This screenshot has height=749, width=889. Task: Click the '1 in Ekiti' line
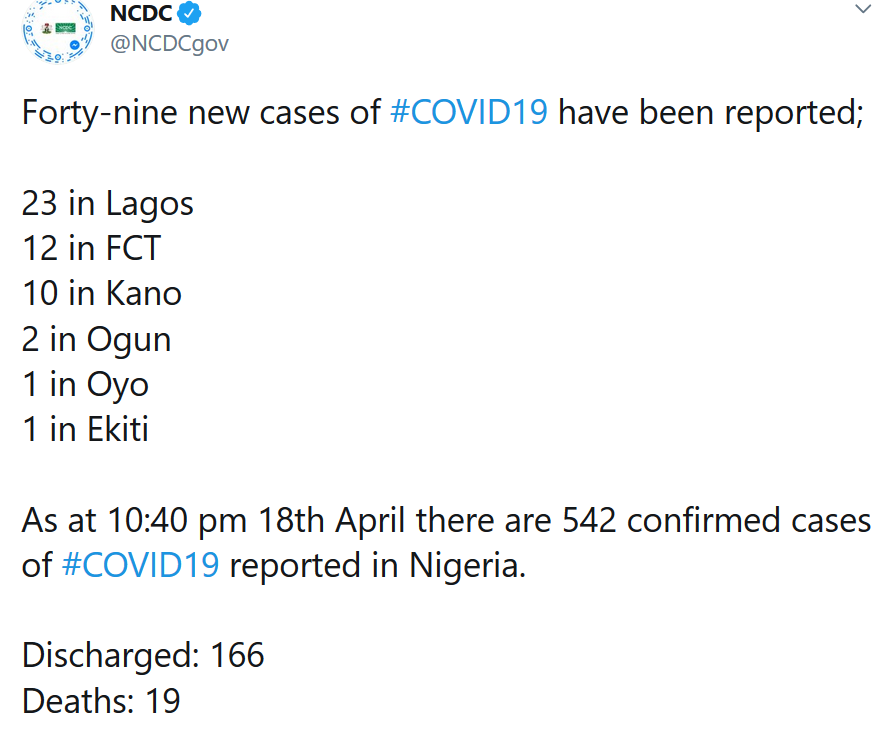85,429
